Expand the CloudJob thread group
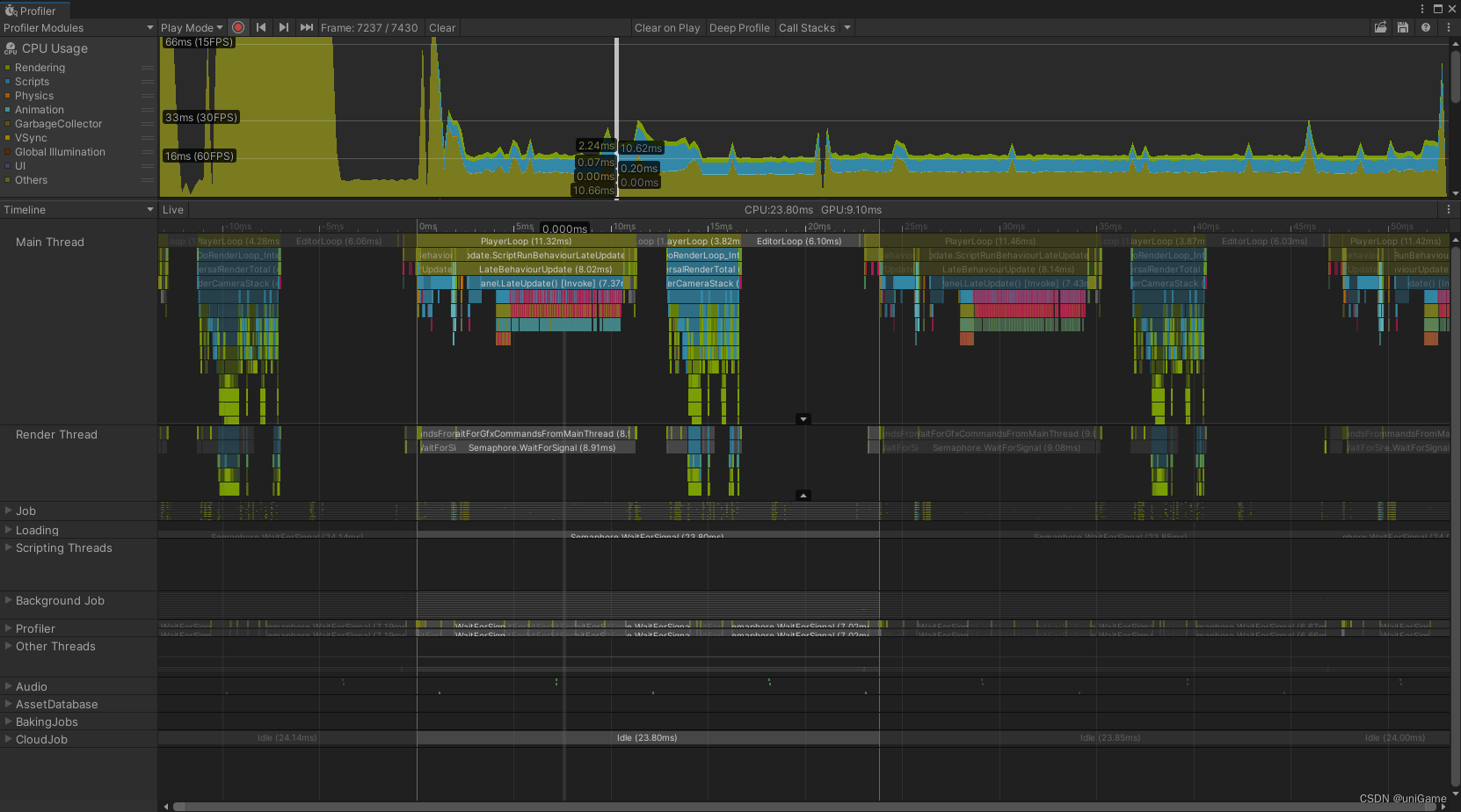Screen dimensions: 1461x812 click(x=8, y=739)
